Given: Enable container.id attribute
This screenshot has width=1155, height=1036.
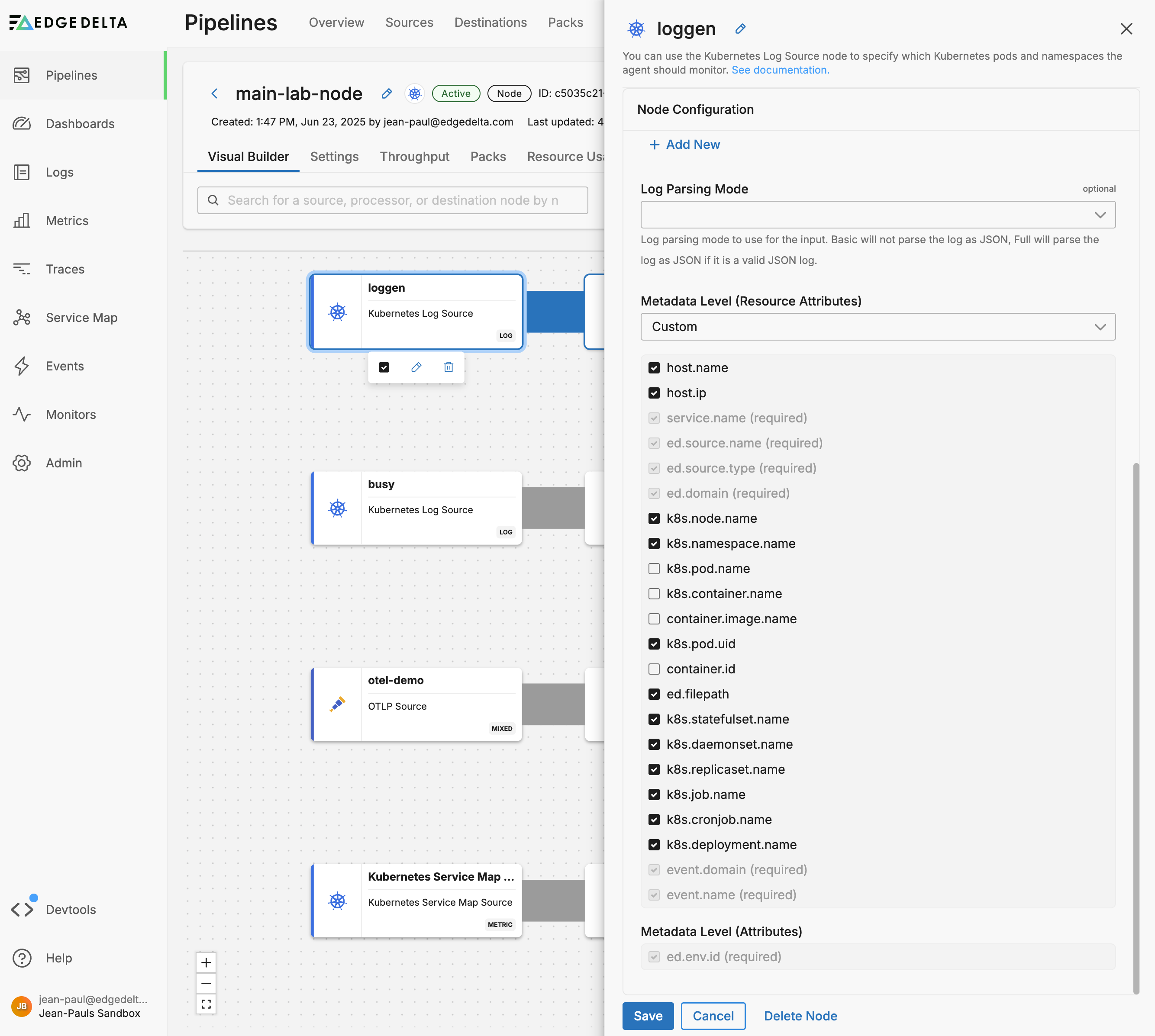Looking at the screenshot, I should (x=655, y=668).
